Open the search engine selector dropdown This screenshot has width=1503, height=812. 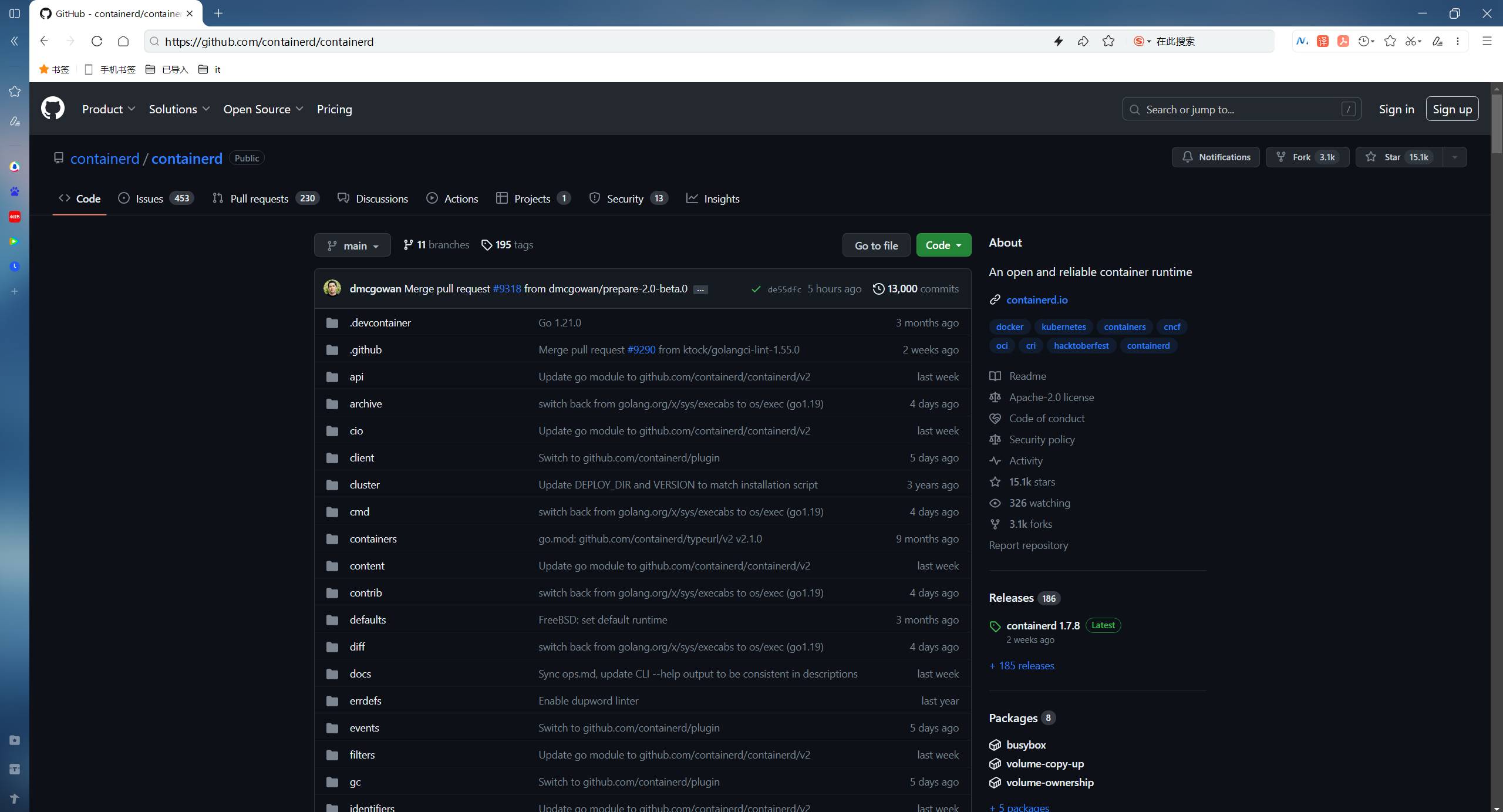click(1142, 41)
